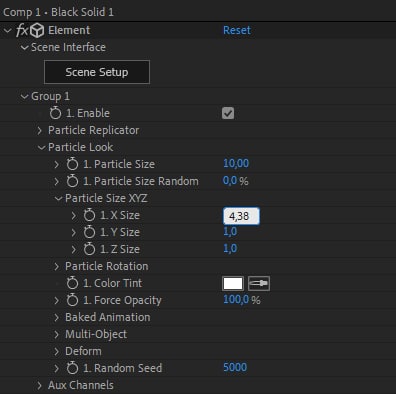
Task: Toggle stopwatch for 1. Y Size
Action: tap(89, 232)
